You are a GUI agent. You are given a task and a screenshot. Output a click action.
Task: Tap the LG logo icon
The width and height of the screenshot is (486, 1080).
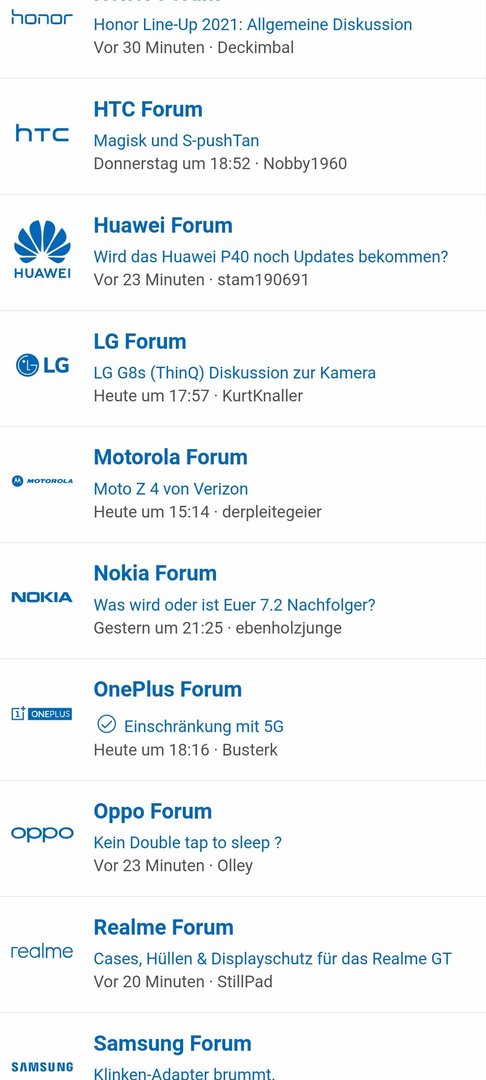tap(42, 365)
